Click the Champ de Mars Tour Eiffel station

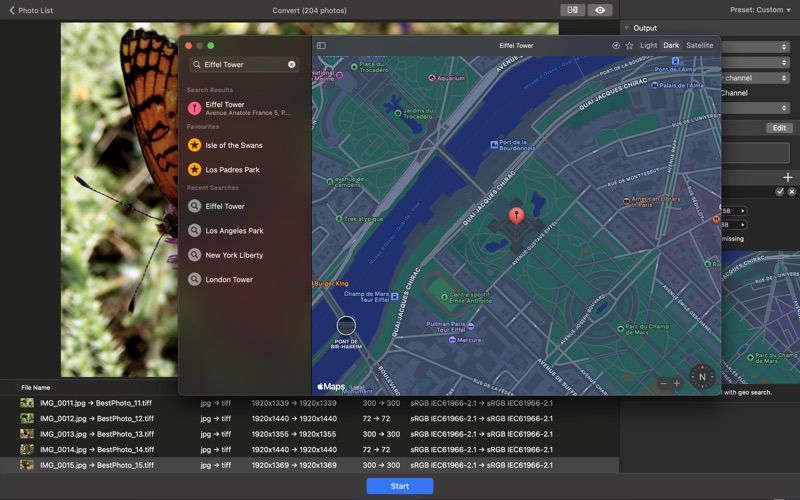394,296
